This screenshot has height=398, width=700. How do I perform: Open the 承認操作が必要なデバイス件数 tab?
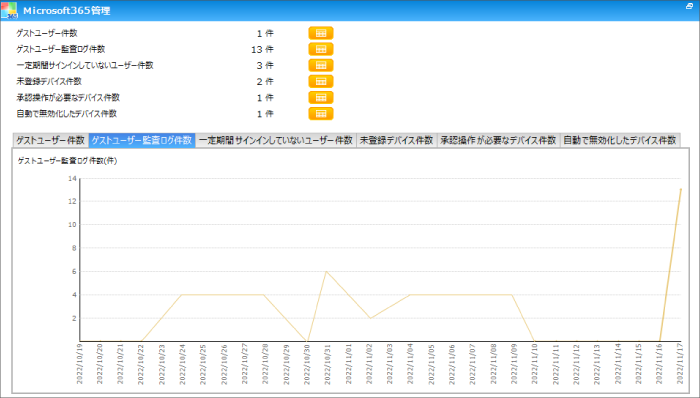click(498, 140)
